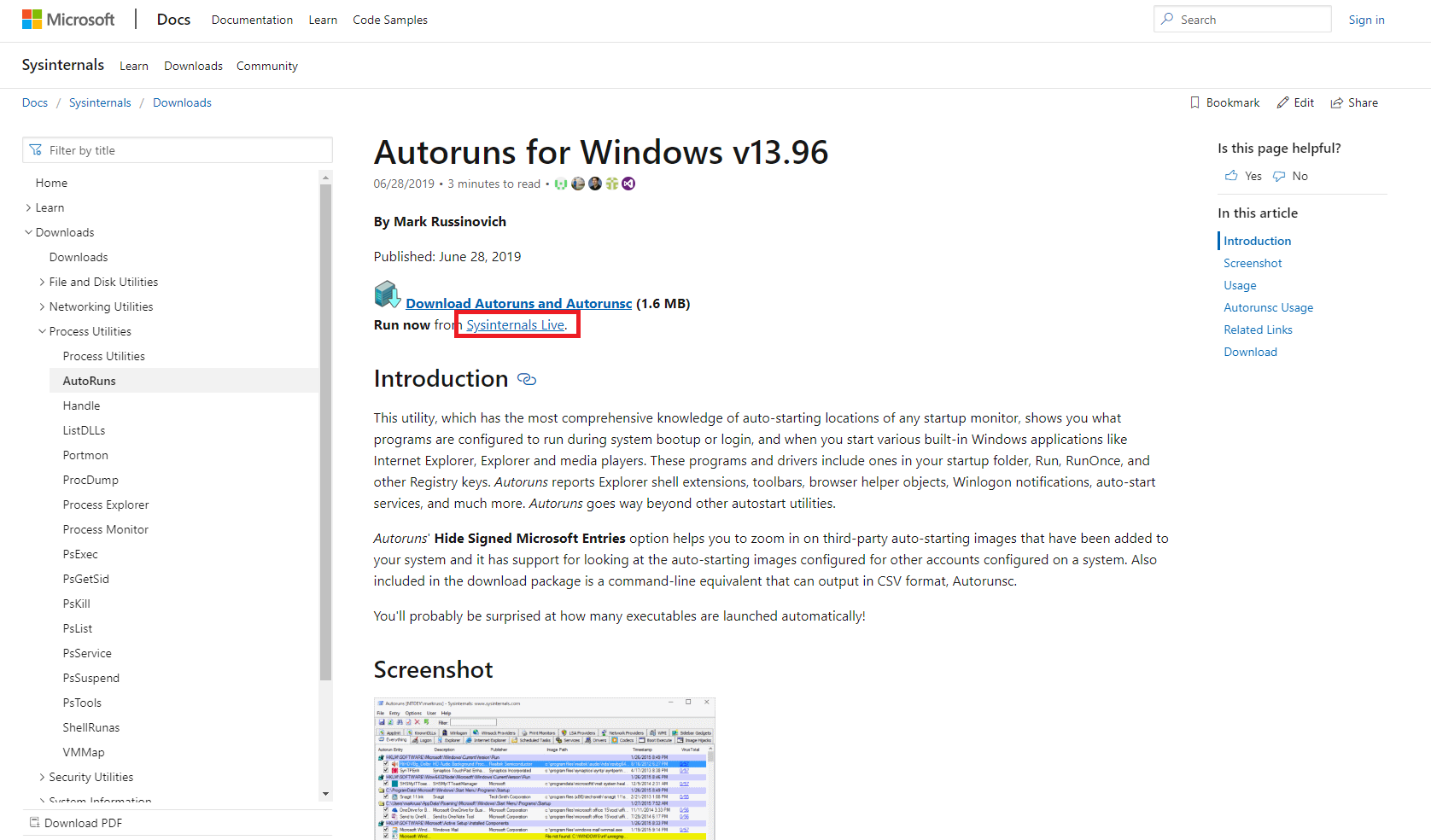Select ShellRunas in sidebar
The width and height of the screenshot is (1431, 840).
click(91, 727)
